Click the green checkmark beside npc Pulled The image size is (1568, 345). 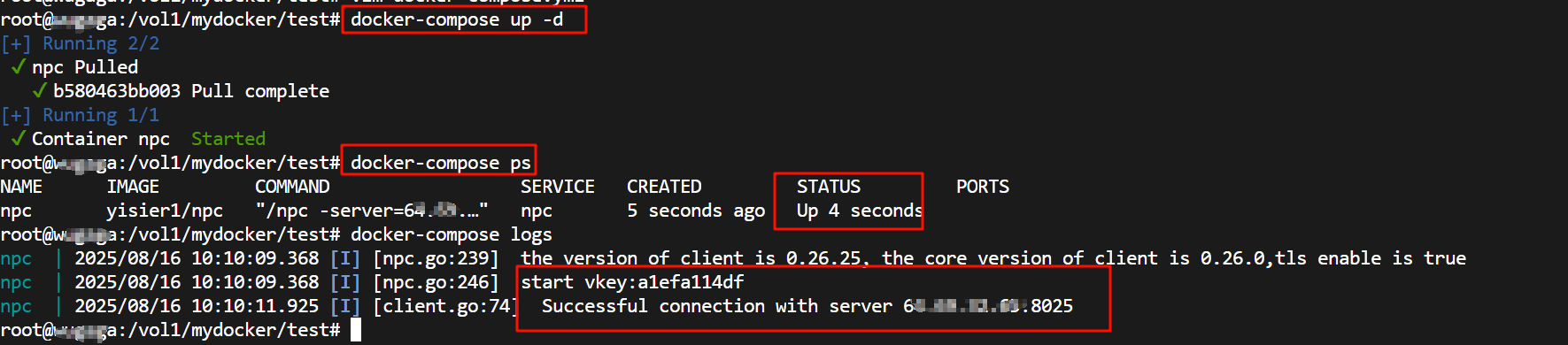(18, 66)
